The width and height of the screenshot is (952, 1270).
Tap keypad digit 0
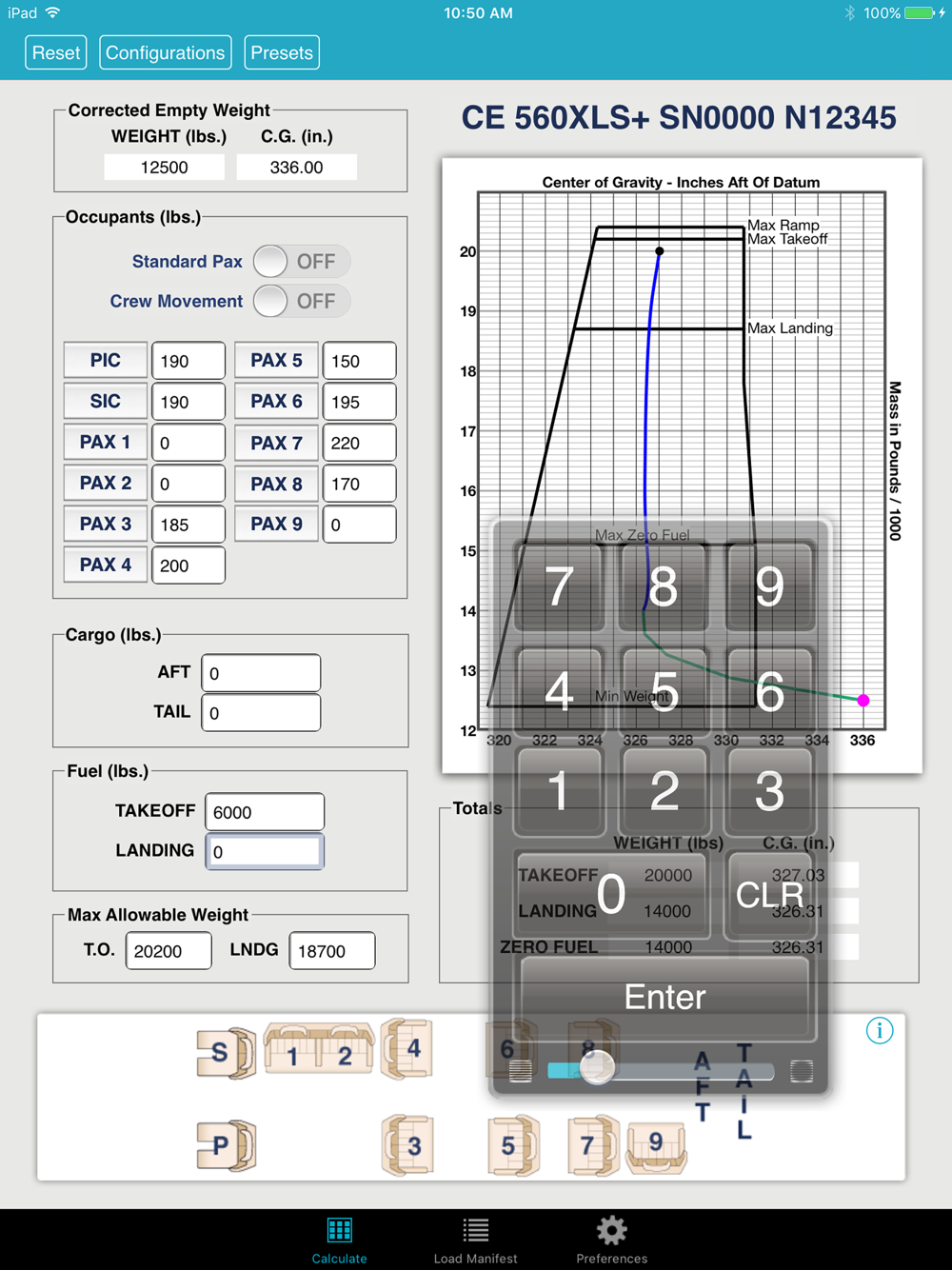pyautogui.click(x=611, y=895)
